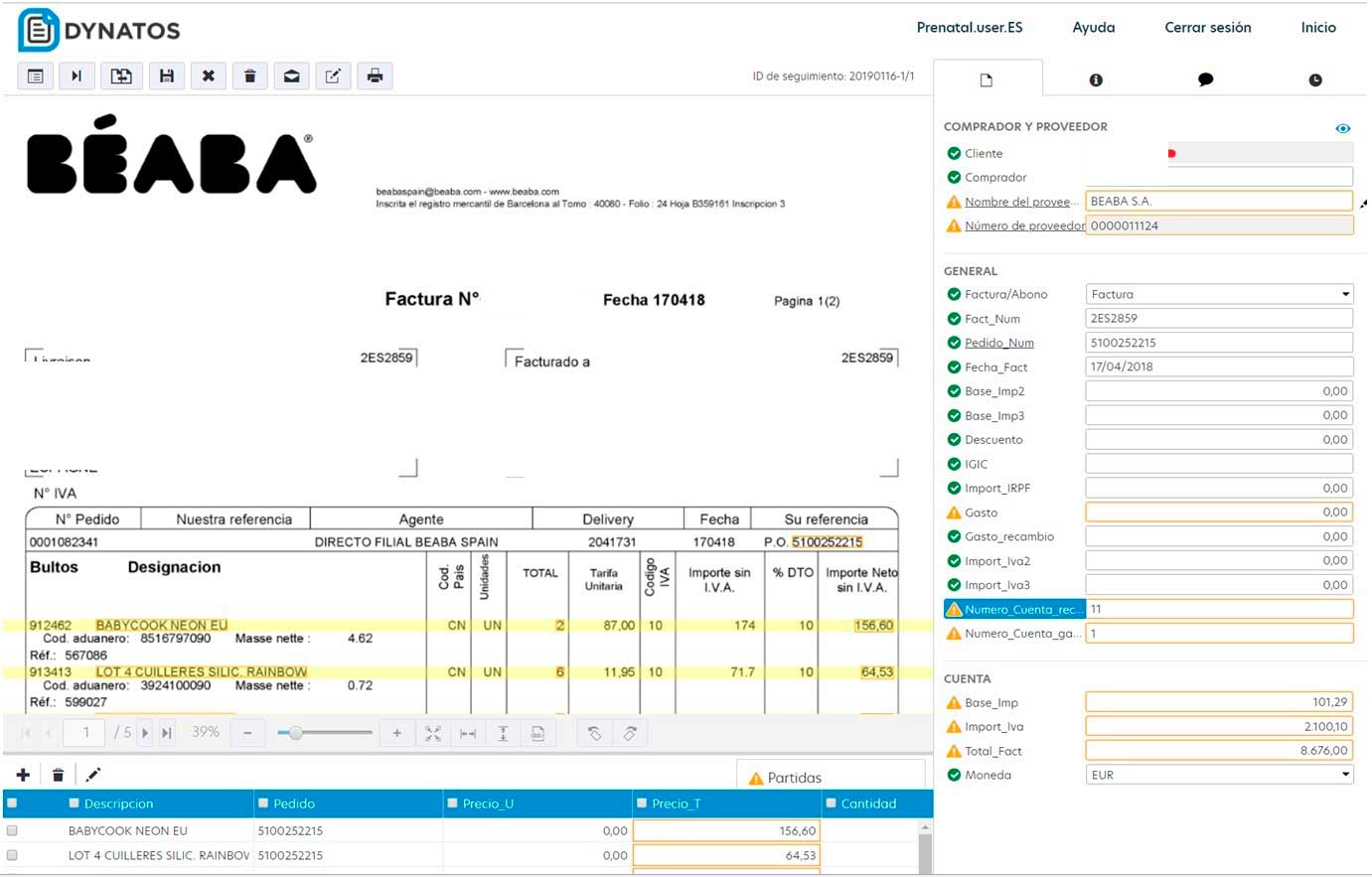Check the BABYCOOK NEON EU row checkbox
The image size is (1372, 877).
point(12,830)
